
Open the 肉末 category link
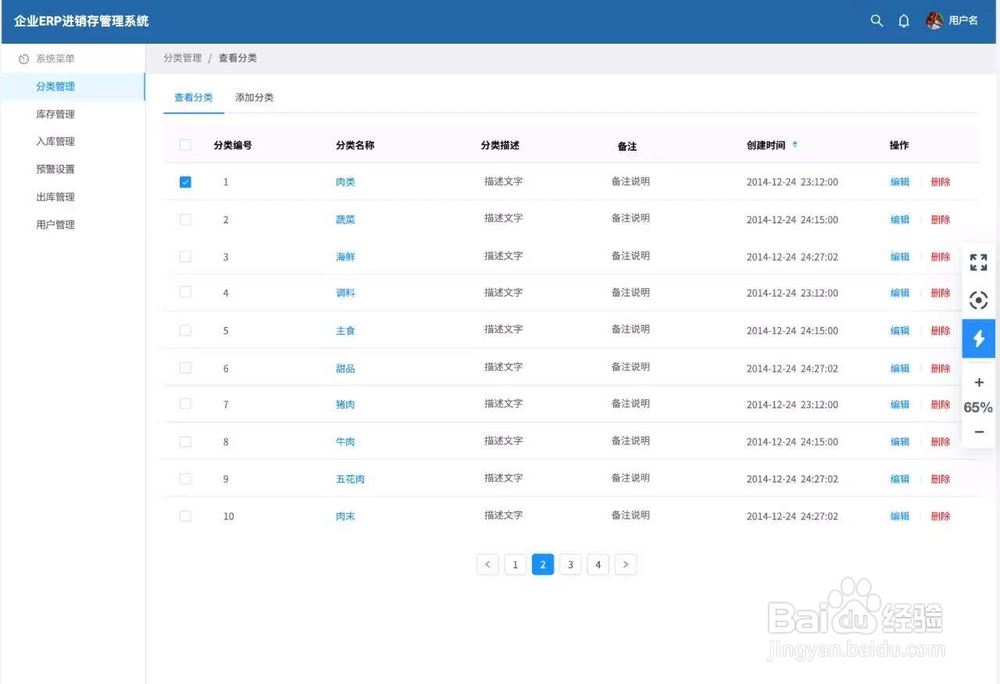345,516
